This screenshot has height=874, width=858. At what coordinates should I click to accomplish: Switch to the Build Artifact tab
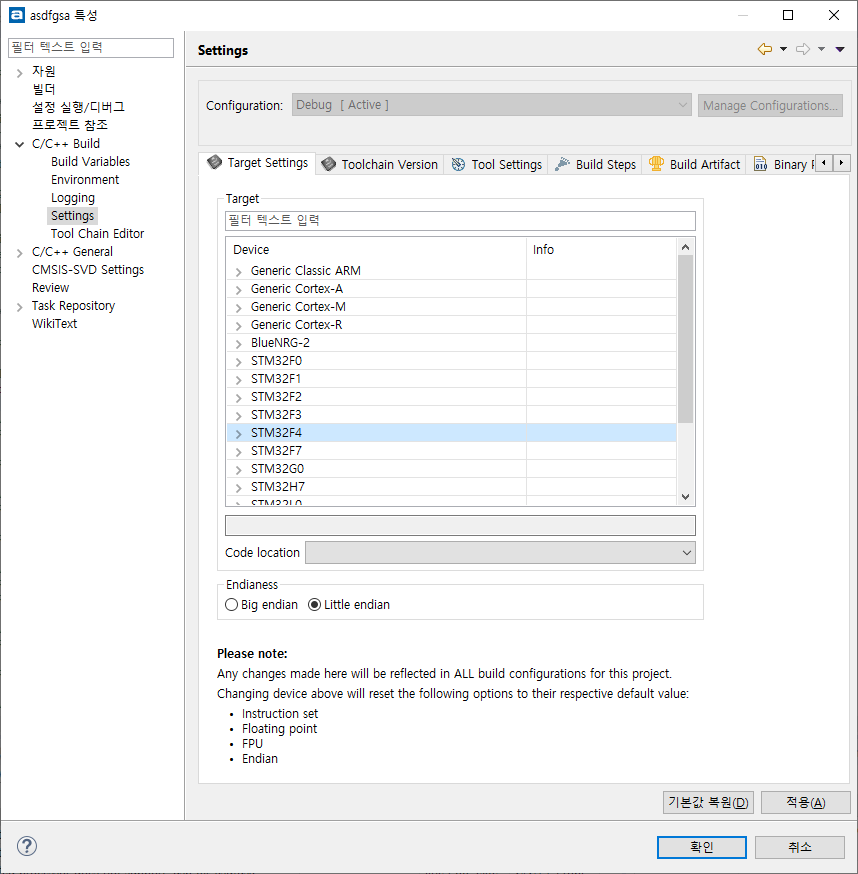coord(694,164)
